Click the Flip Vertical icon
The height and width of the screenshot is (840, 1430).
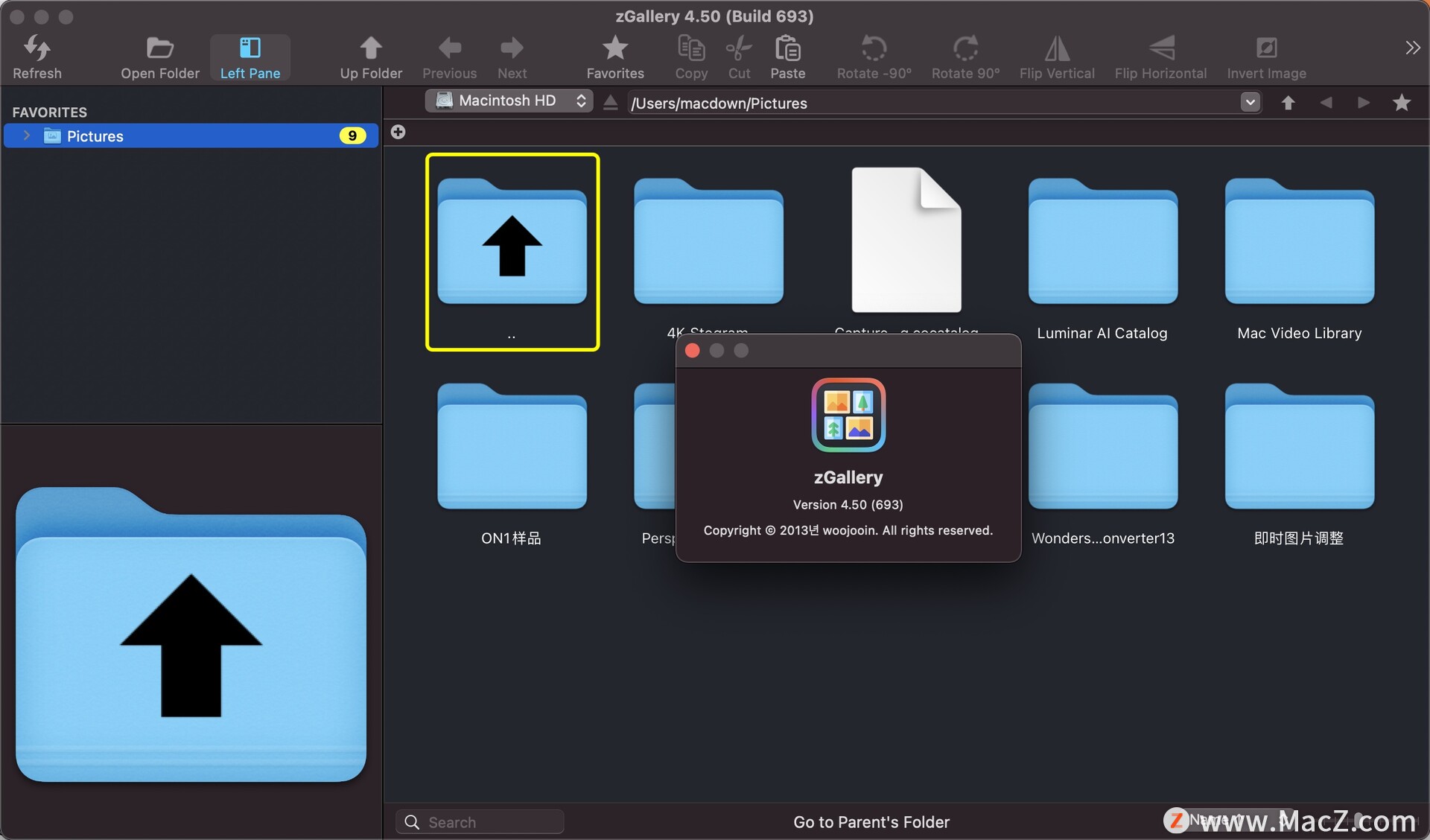pyautogui.click(x=1057, y=57)
